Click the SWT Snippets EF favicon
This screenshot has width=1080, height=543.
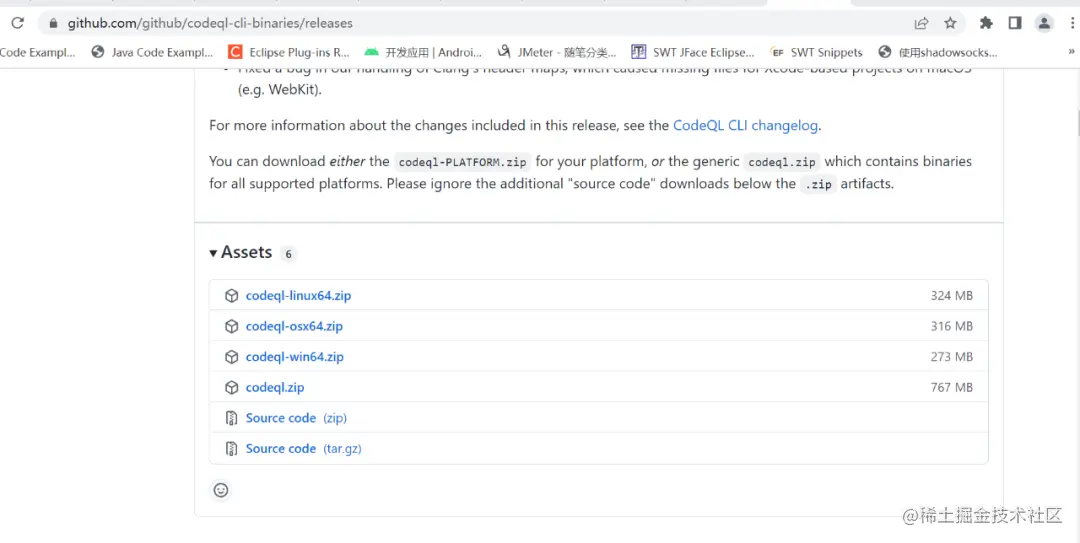(778, 52)
